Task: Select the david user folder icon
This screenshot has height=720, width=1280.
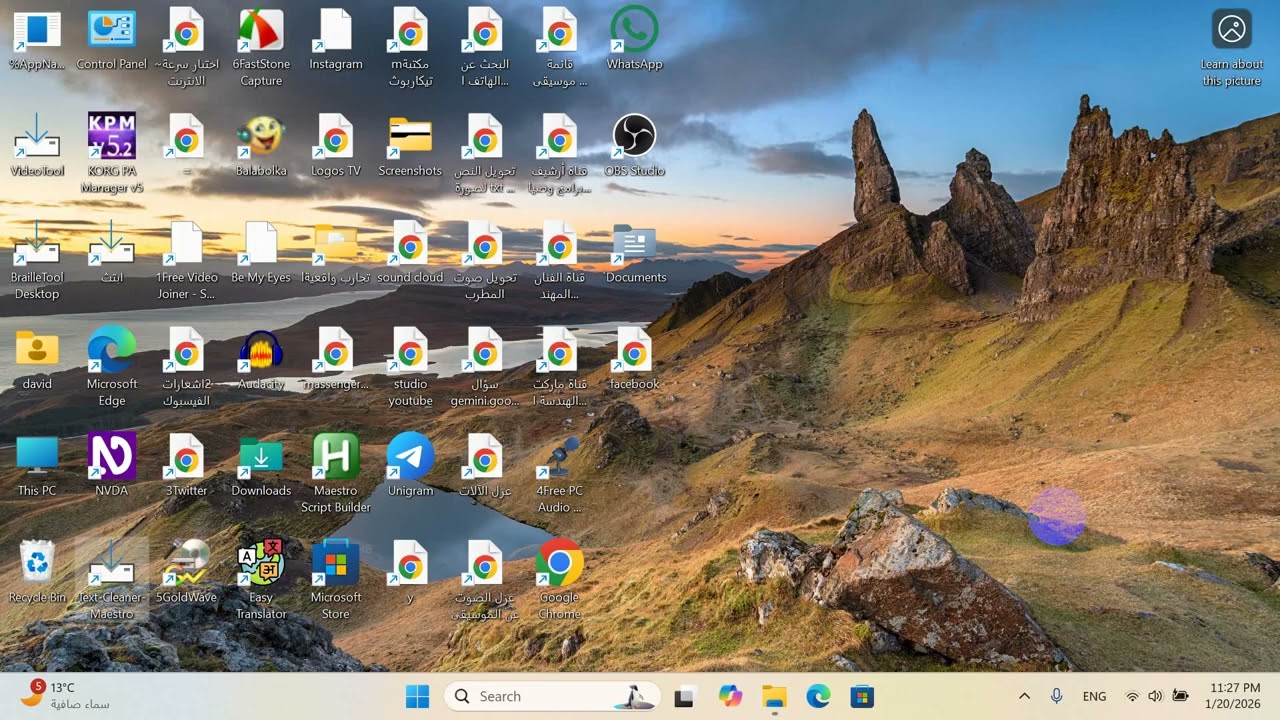Action: tap(37, 359)
